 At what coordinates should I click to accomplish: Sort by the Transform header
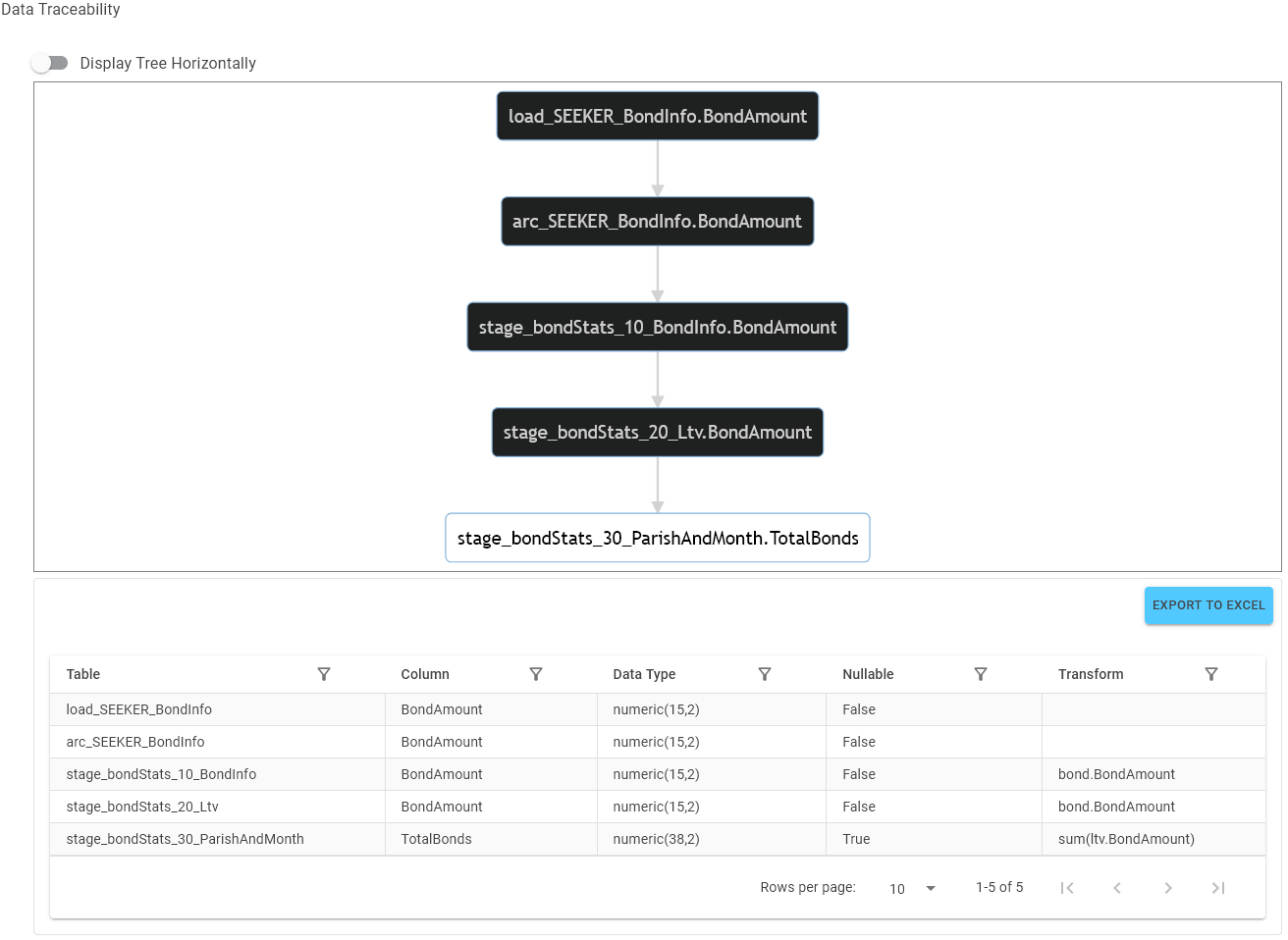pyautogui.click(x=1091, y=674)
